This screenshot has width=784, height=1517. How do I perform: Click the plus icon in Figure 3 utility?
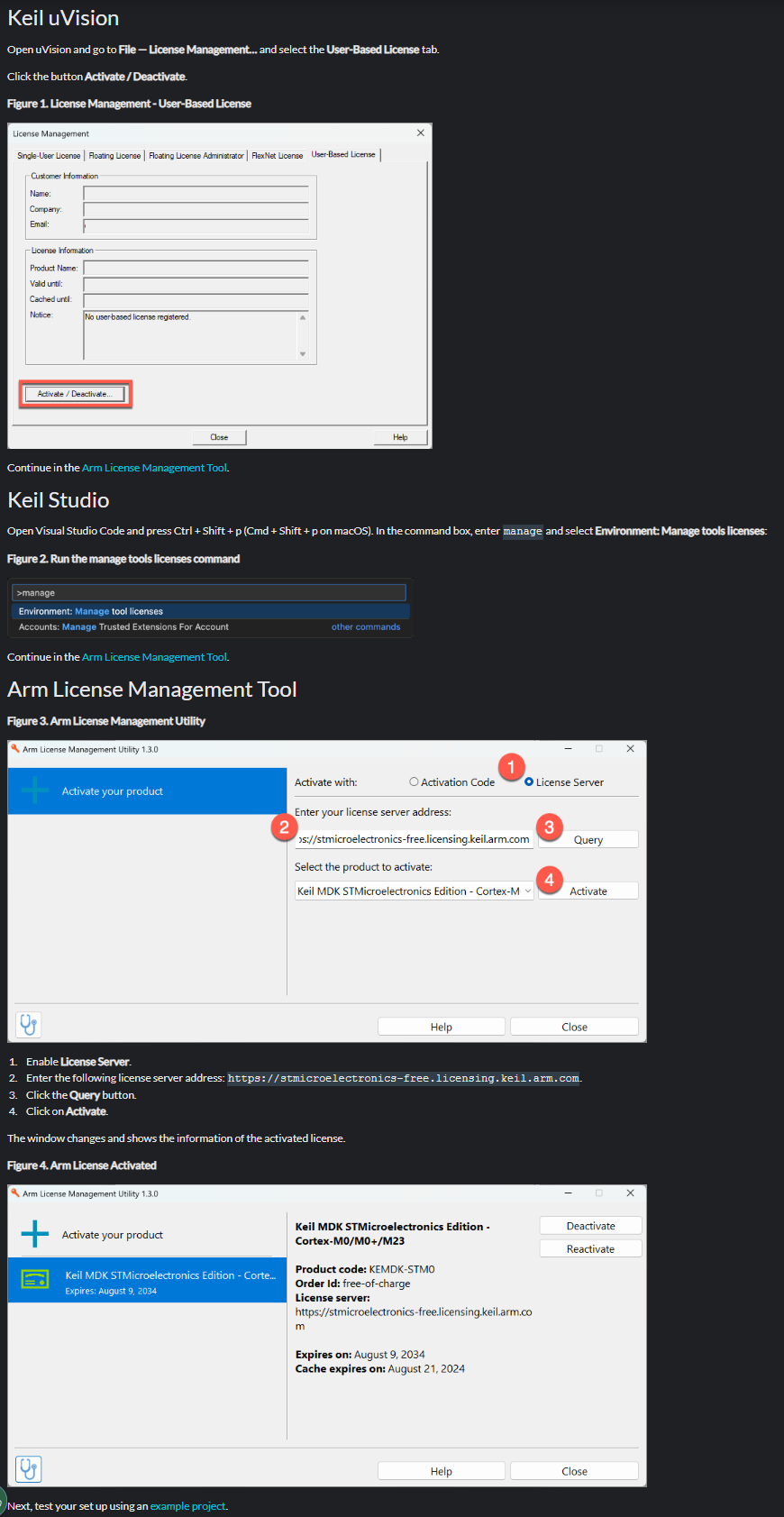click(x=35, y=790)
